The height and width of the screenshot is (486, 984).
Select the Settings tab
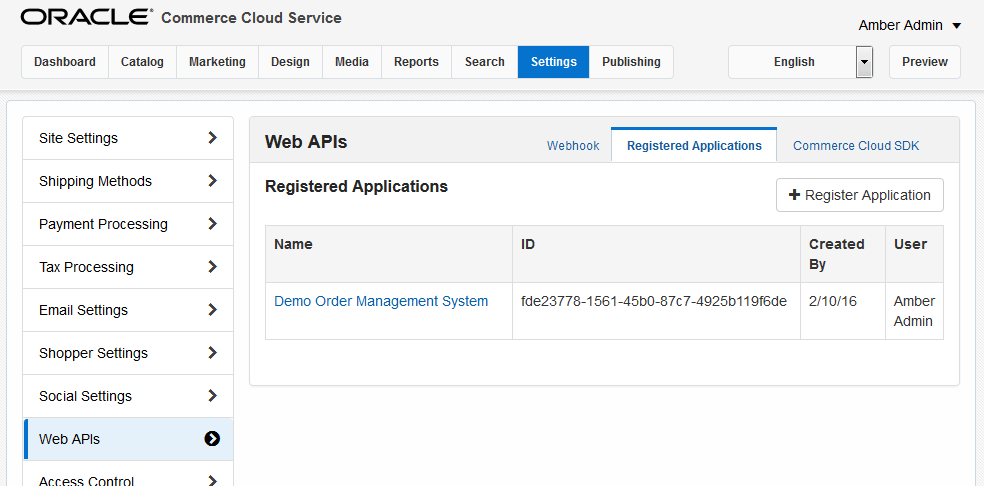click(x=554, y=62)
